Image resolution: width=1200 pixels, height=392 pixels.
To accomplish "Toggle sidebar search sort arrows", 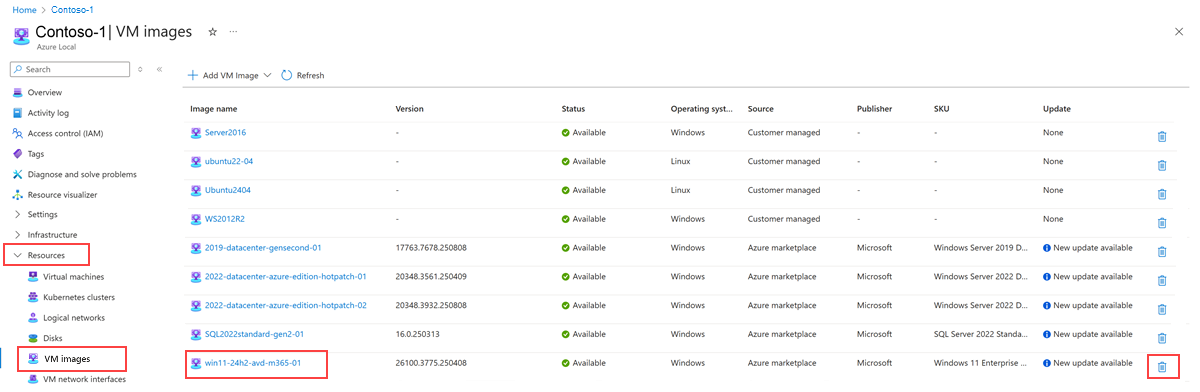I will (140, 69).
